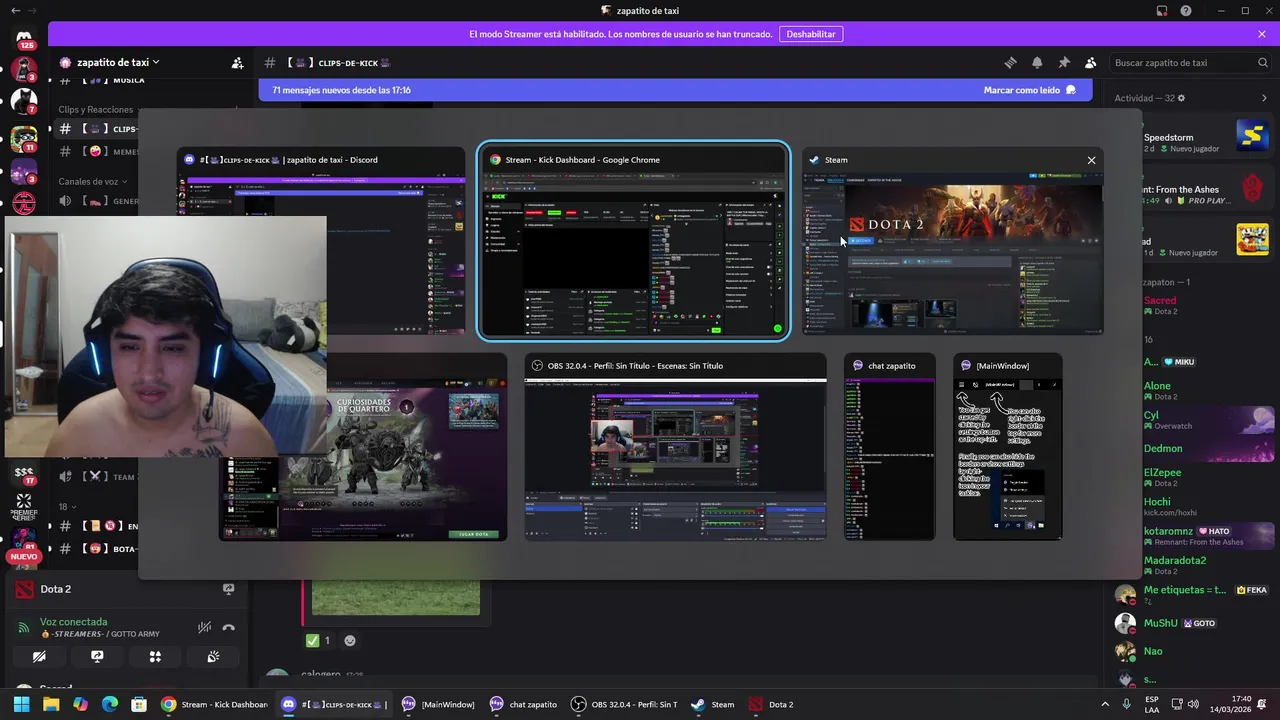The width and height of the screenshot is (1280, 720).
Task: Select Discord window thumbnail in switcher
Action: [x=321, y=240]
